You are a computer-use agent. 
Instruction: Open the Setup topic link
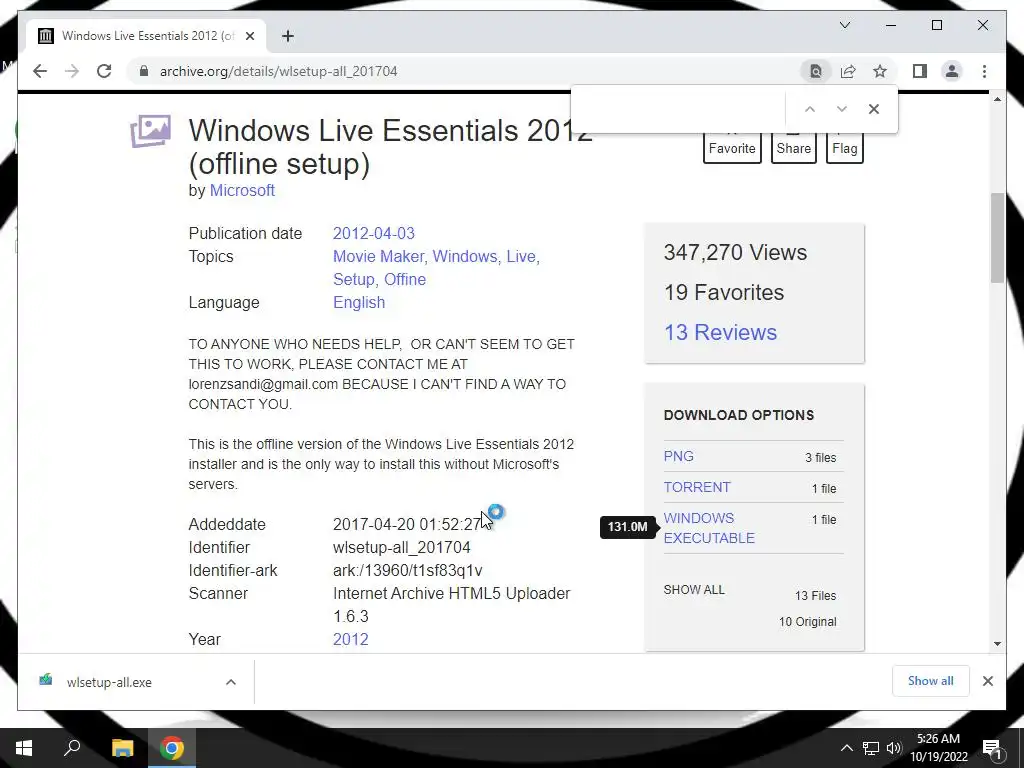pos(355,279)
